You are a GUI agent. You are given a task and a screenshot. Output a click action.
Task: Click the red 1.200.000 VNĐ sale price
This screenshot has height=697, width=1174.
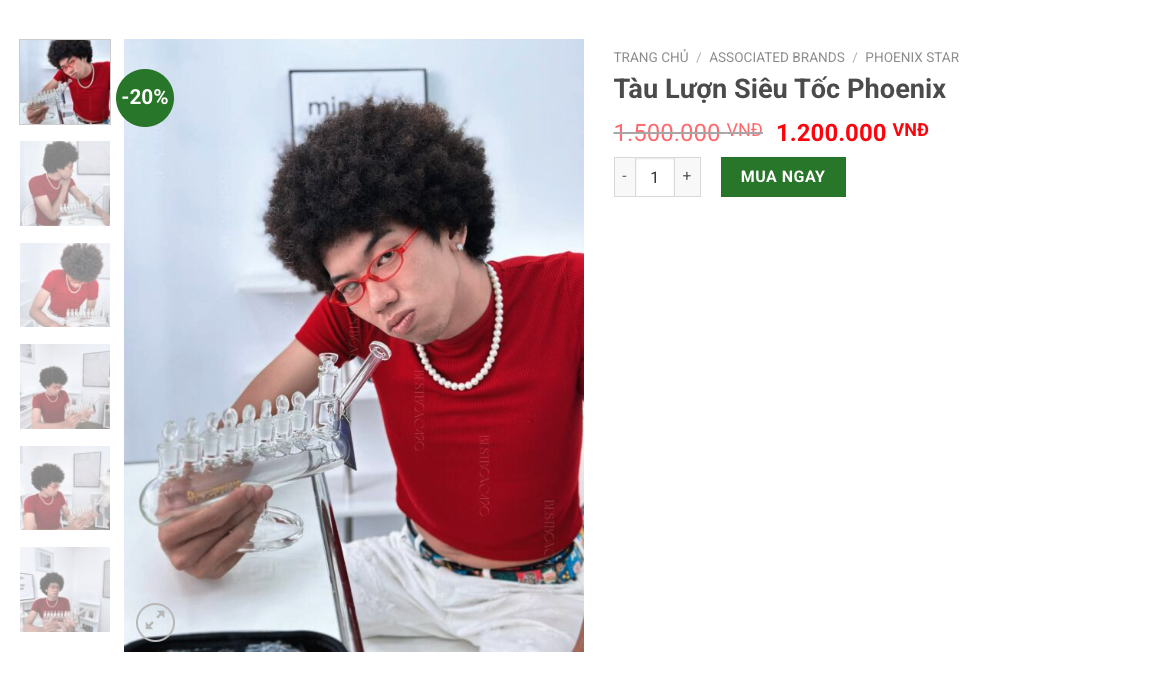(853, 133)
